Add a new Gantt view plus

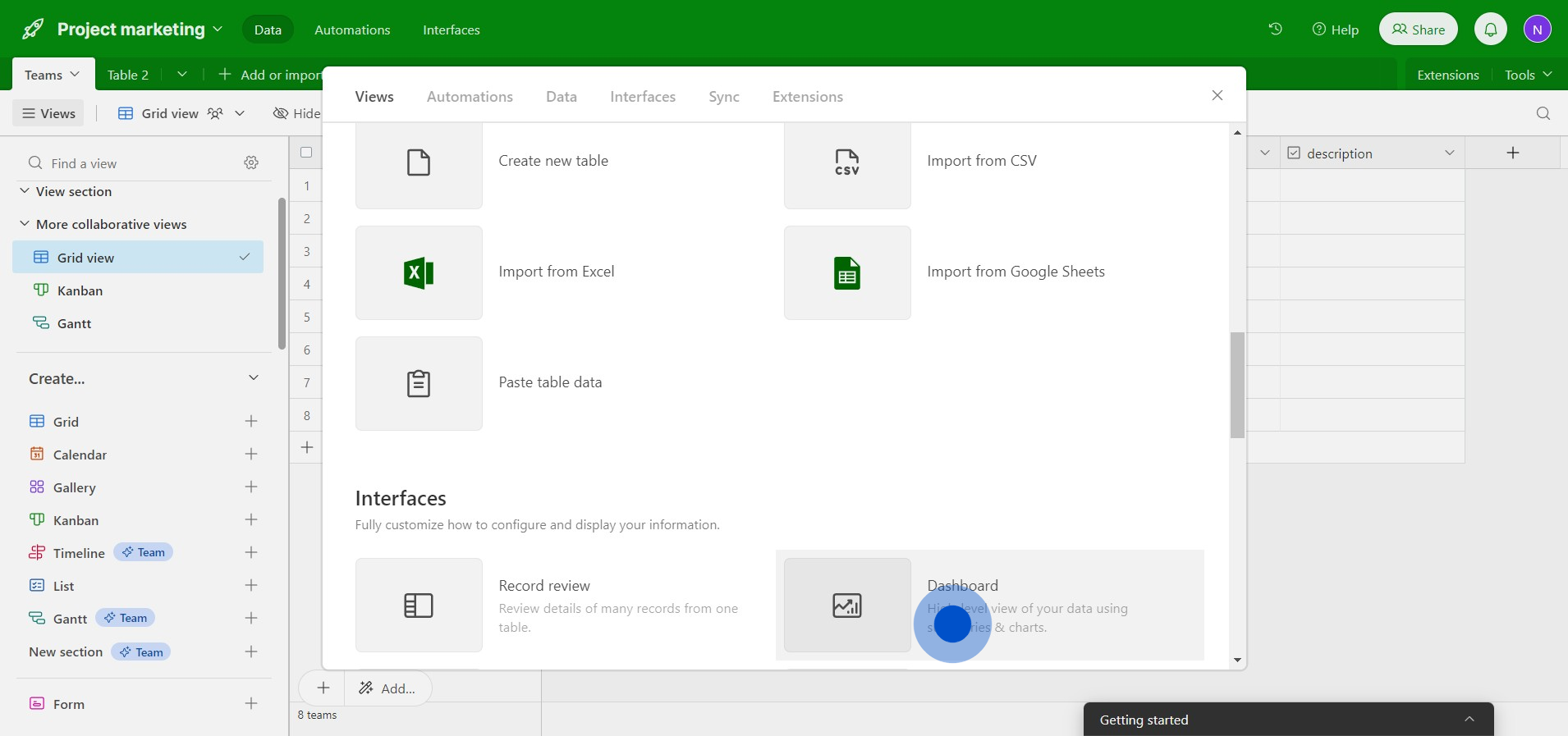coord(251,618)
